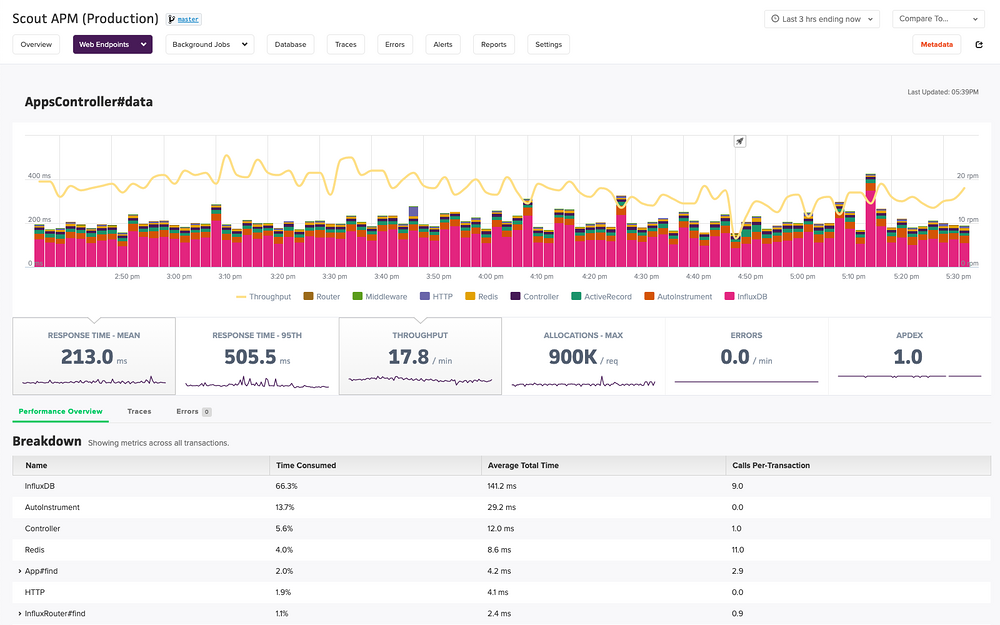Go to the Overview page
Viewport: 1000px width, 625px height.
pos(36,45)
